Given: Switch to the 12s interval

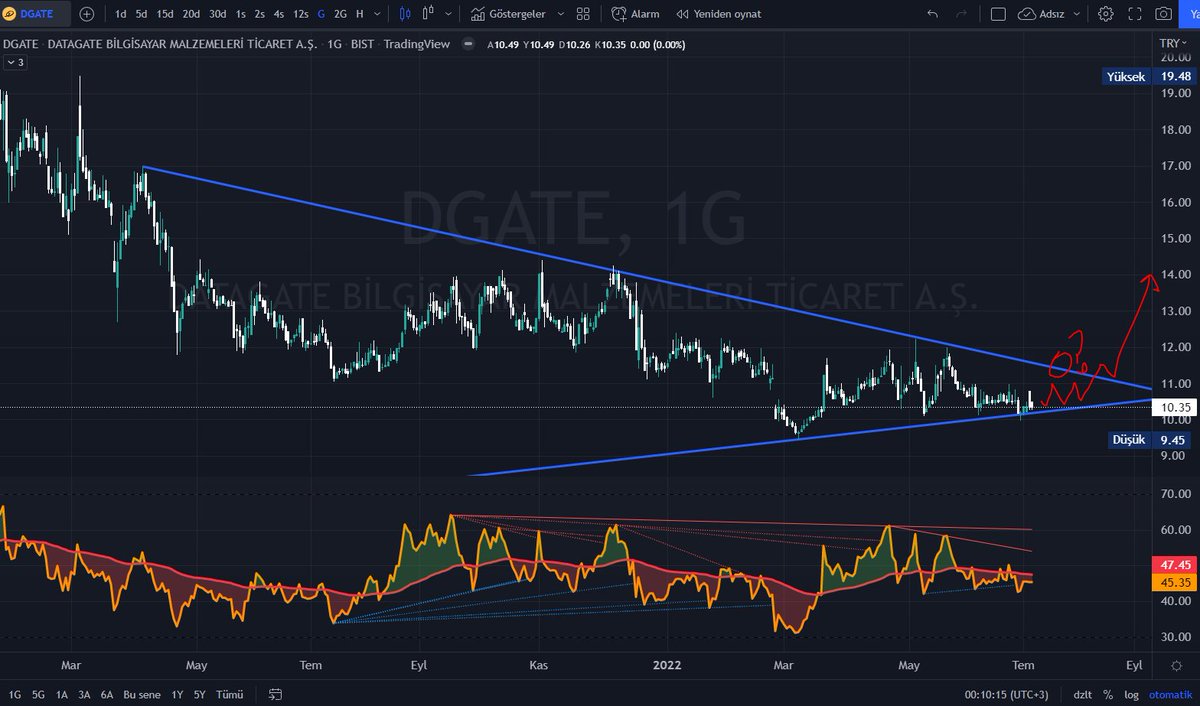Looking at the screenshot, I should tap(300, 14).
